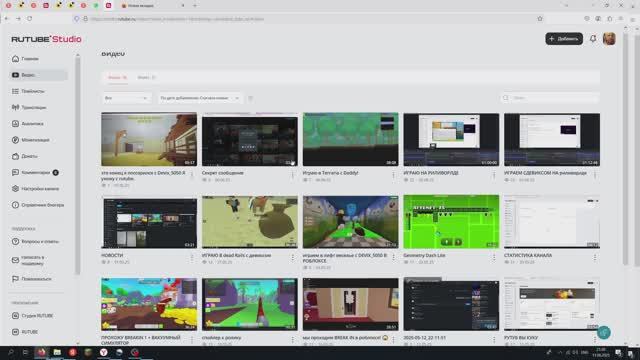640x360 pixels.
Task: Open the НОВОСТИ video thumbnail
Action: pos(149,222)
